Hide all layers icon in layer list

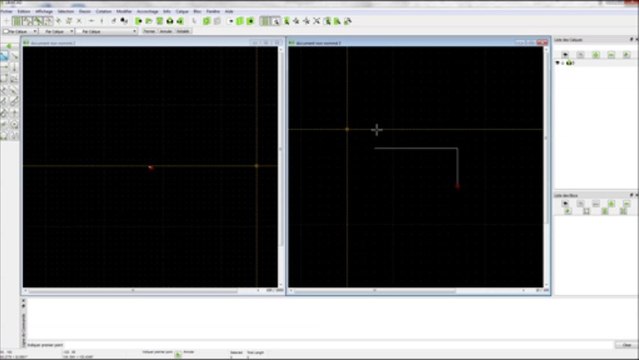click(x=581, y=55)
